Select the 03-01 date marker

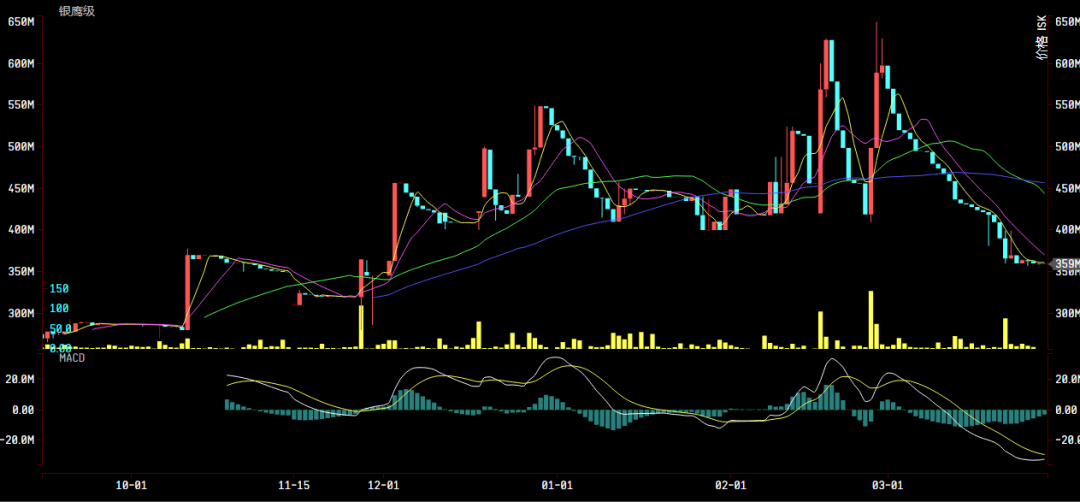pos(887,485)
